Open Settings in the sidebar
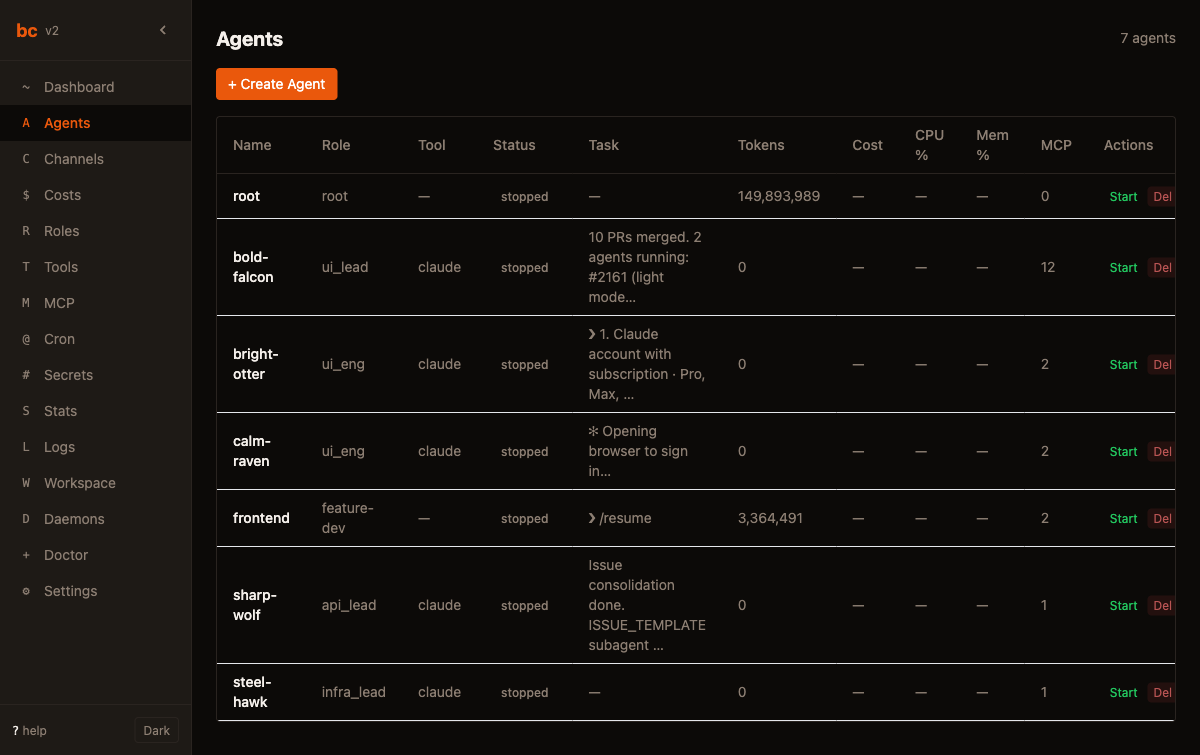Screen dimensions: 1200x755 [95, 591]
